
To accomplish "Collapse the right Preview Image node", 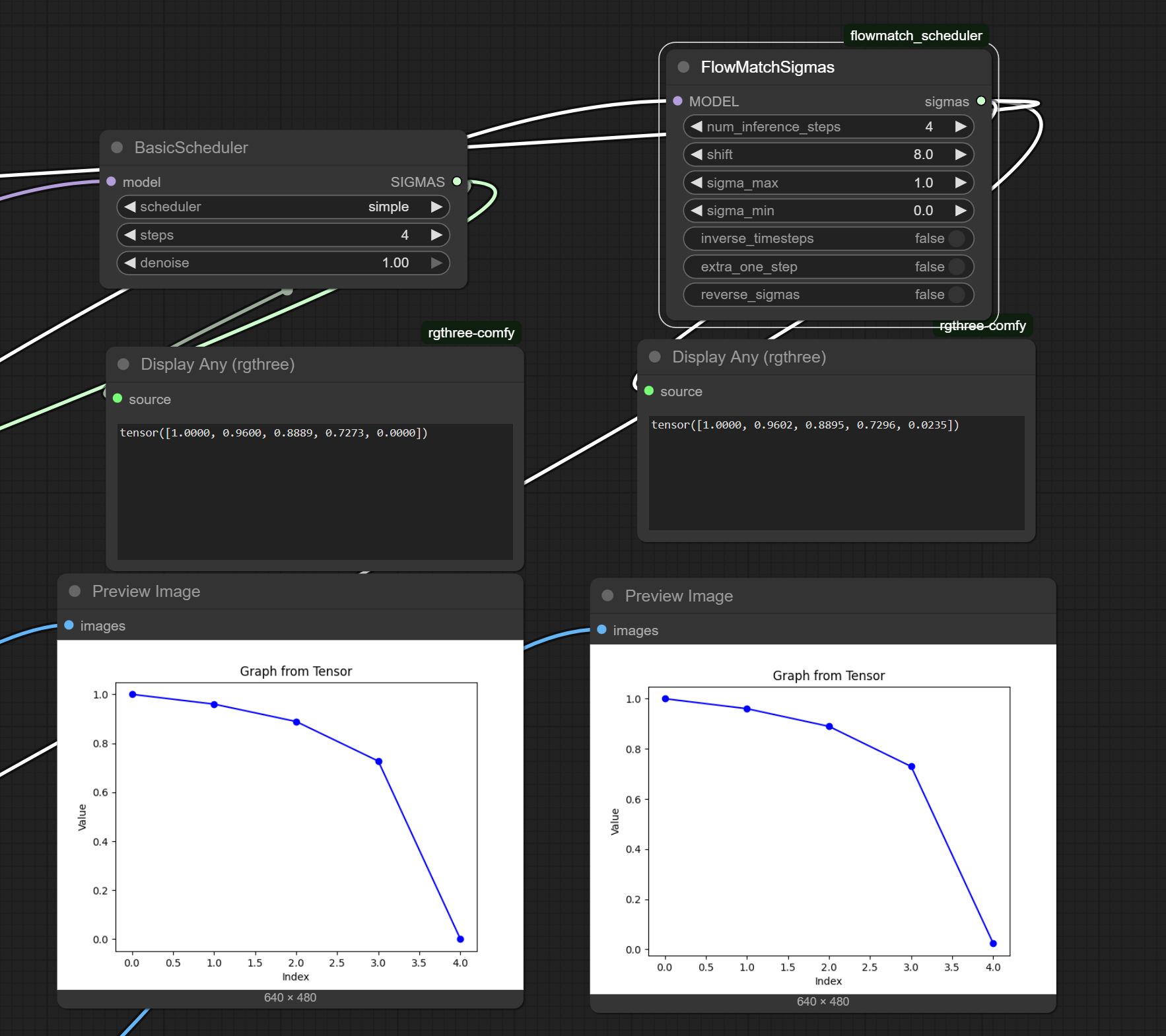I will point(608,596).
